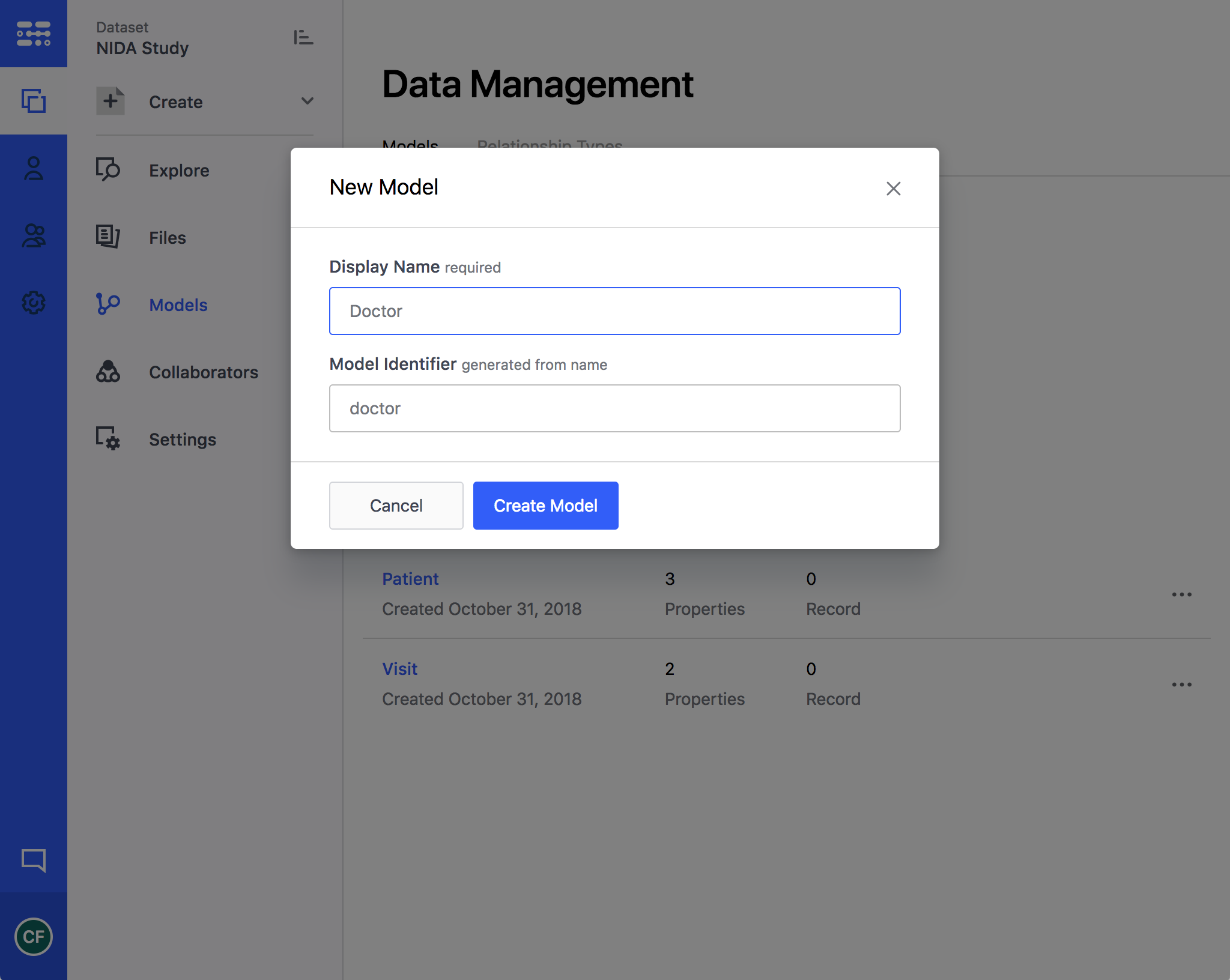Open the datasets icon in blue sidebar
1230x980 pixels.
tap(34, 101)
